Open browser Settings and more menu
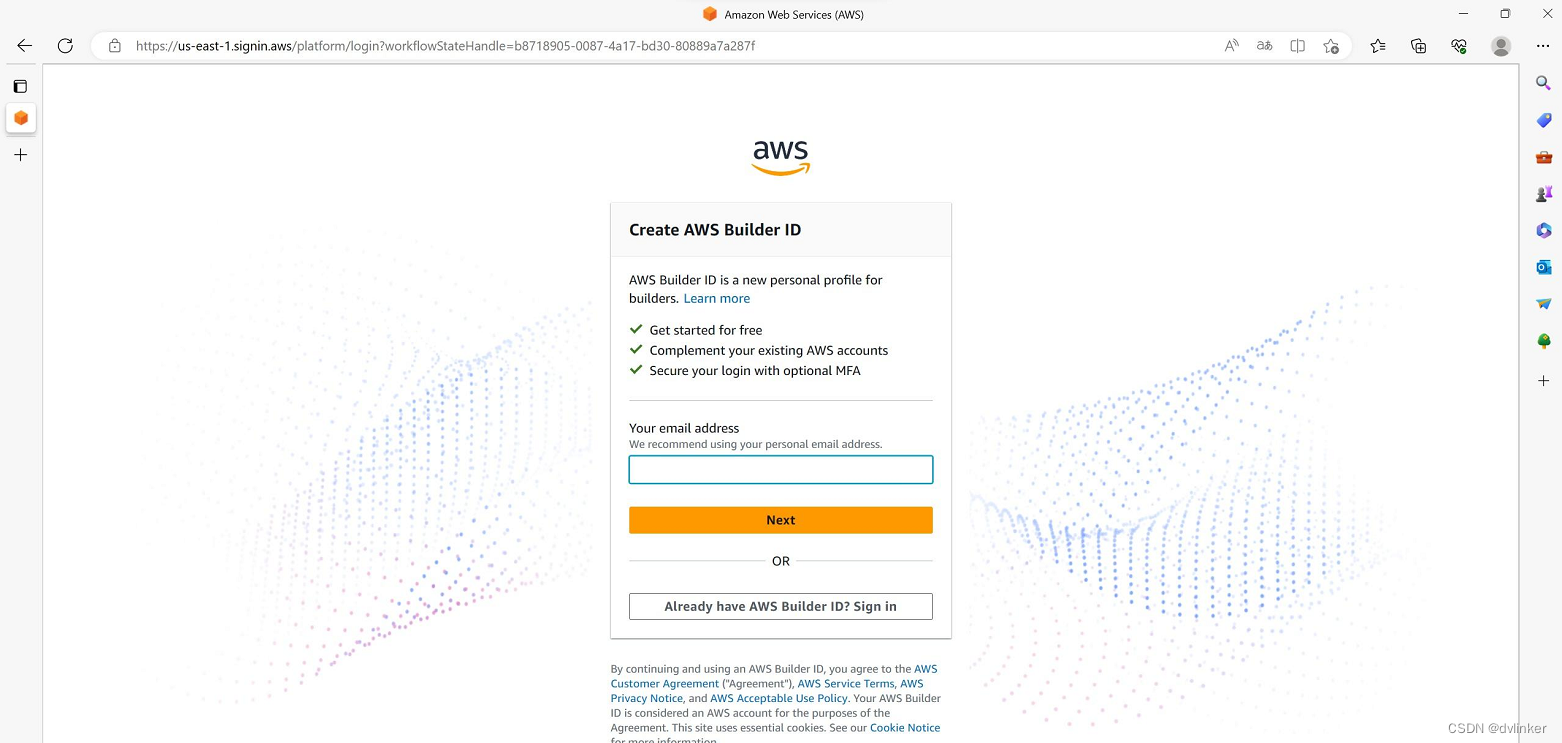The height and width of the screenshot is (743, 1562). pos(1542,46)
